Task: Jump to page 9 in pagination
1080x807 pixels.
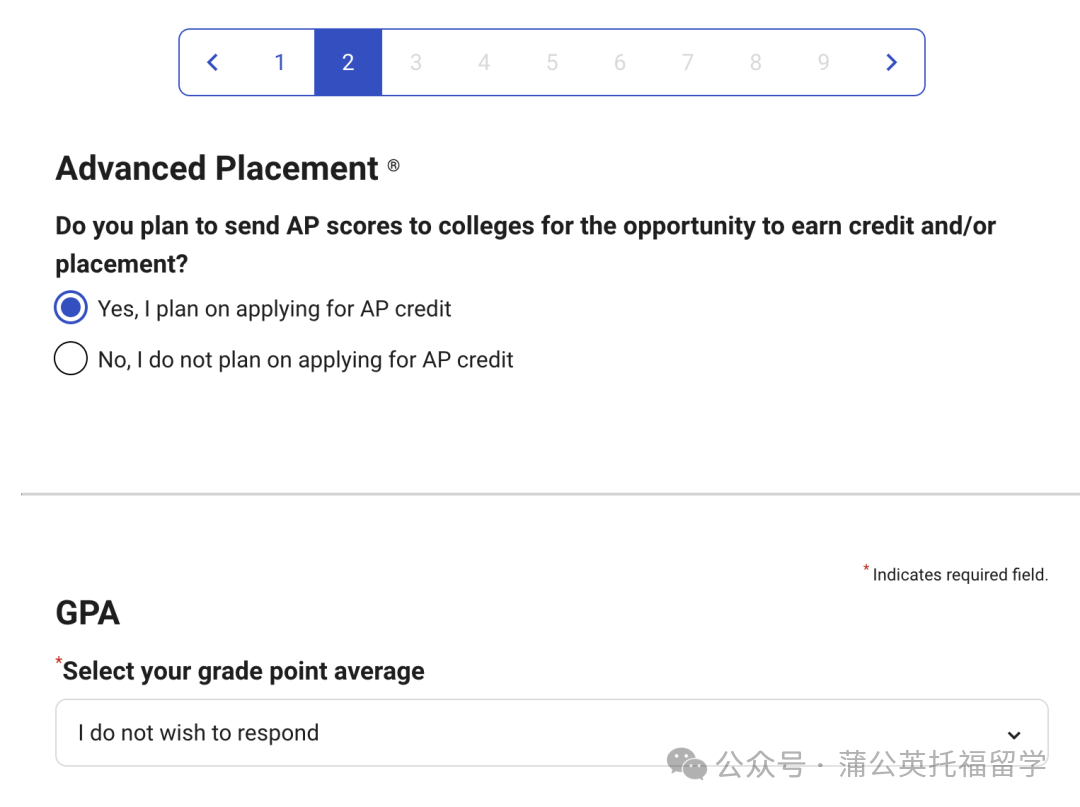Action: [x=824, y=63]
